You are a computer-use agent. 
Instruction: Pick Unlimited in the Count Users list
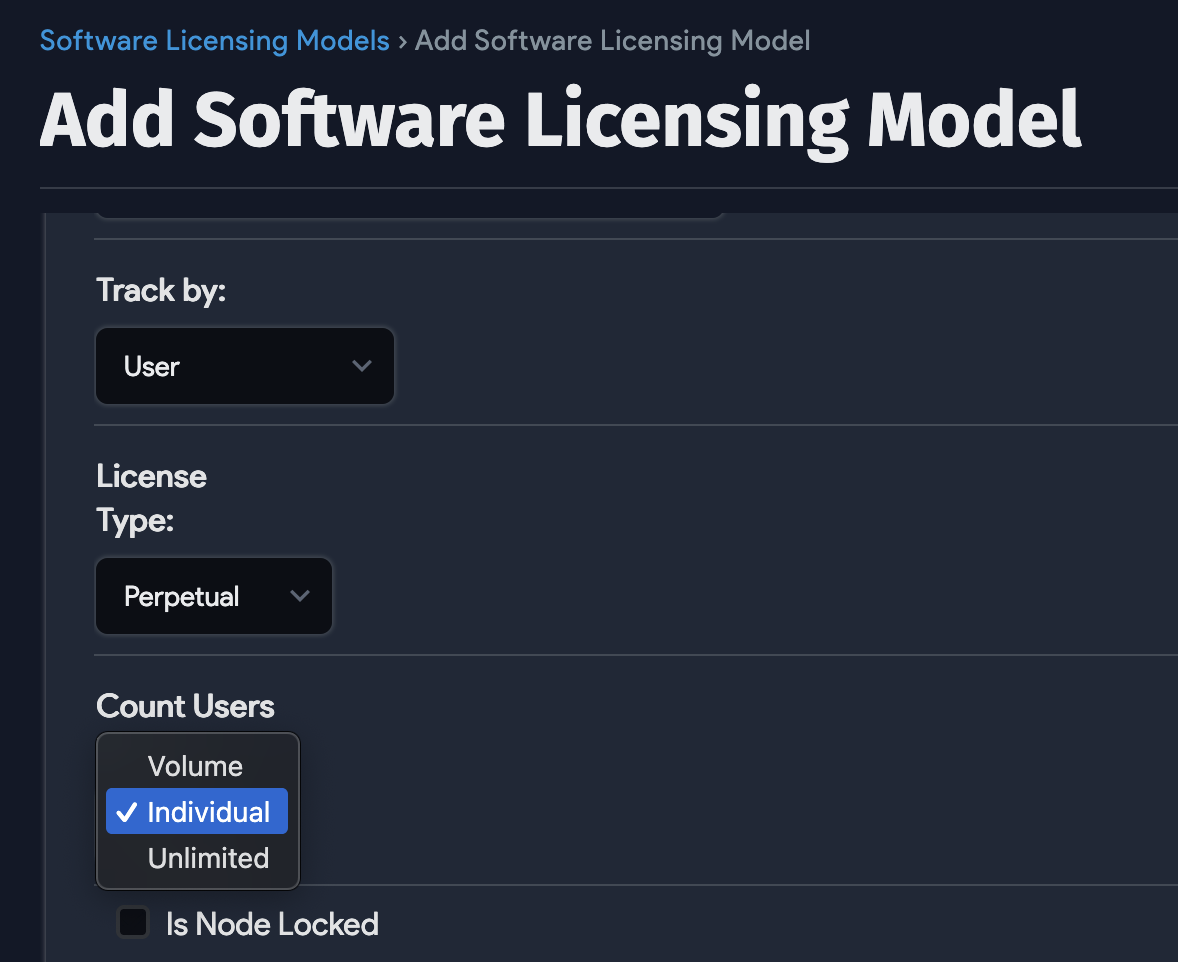pos(208,858)
